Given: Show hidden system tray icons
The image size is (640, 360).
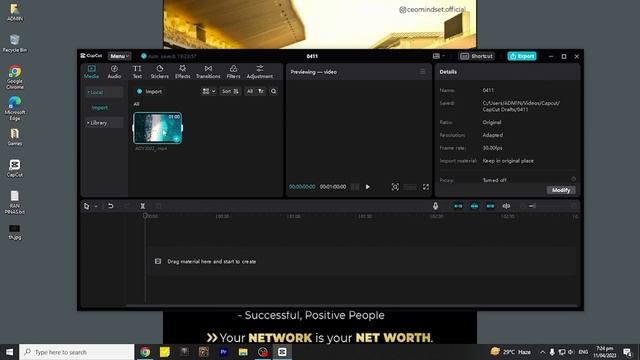Looking at the screenshot, I should 542,352.
